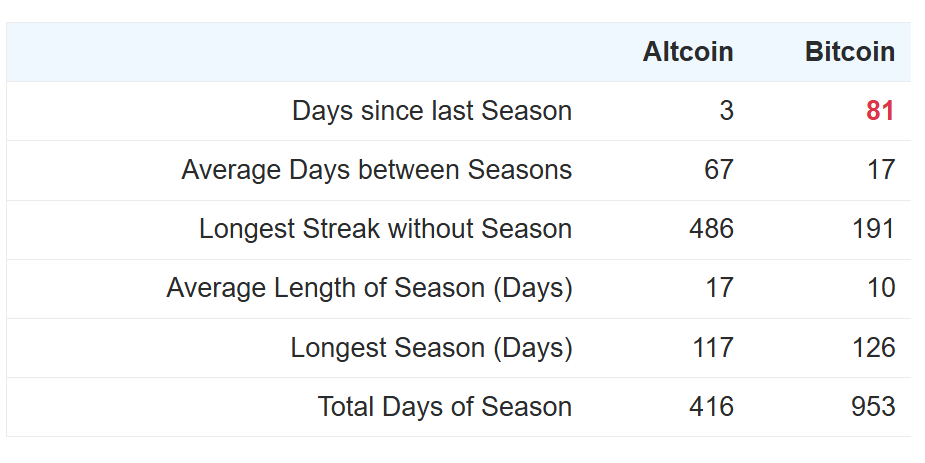
Task: Click Altcoin longest season value 117
Action: pyautogui.click(x=711, y=348)
